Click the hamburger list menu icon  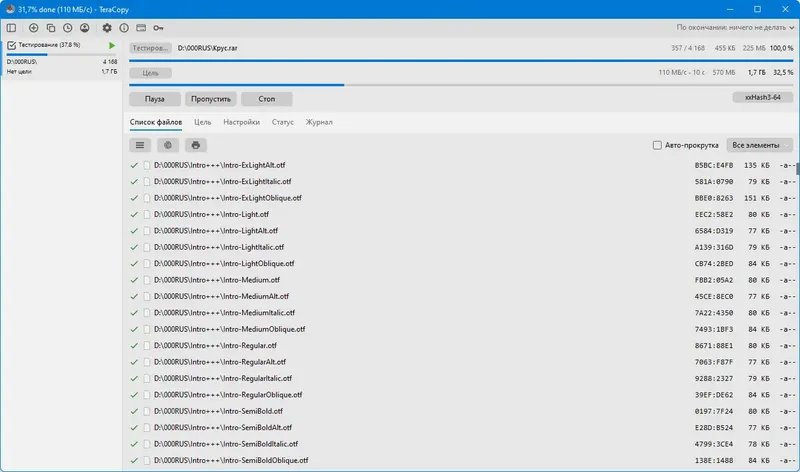coord(140,145)
